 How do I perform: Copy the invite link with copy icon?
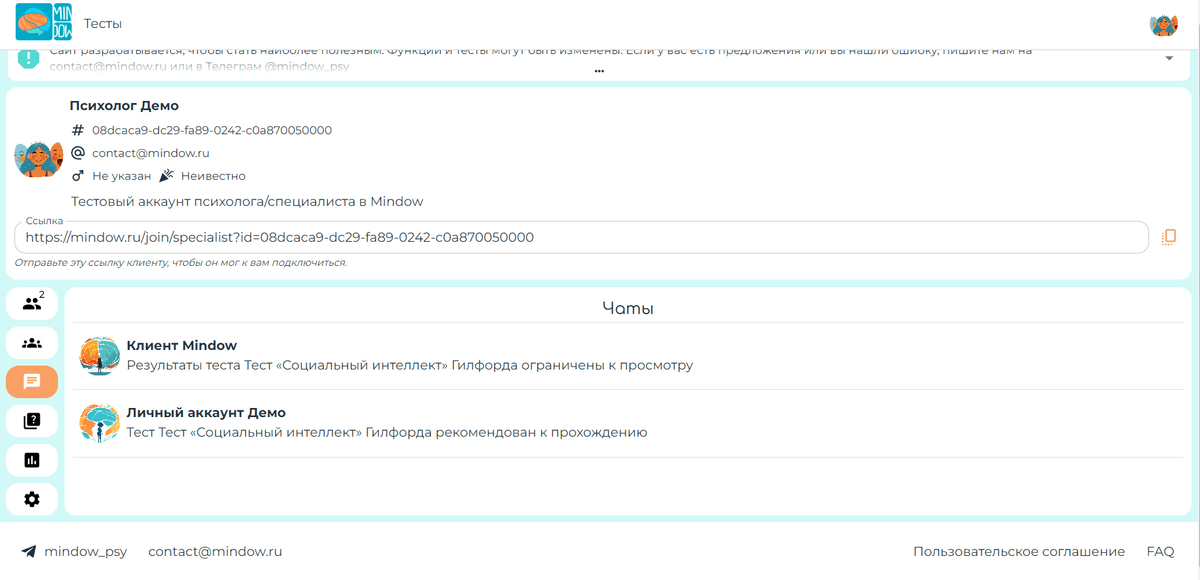pyautogui.click(x=1168, y=237)
